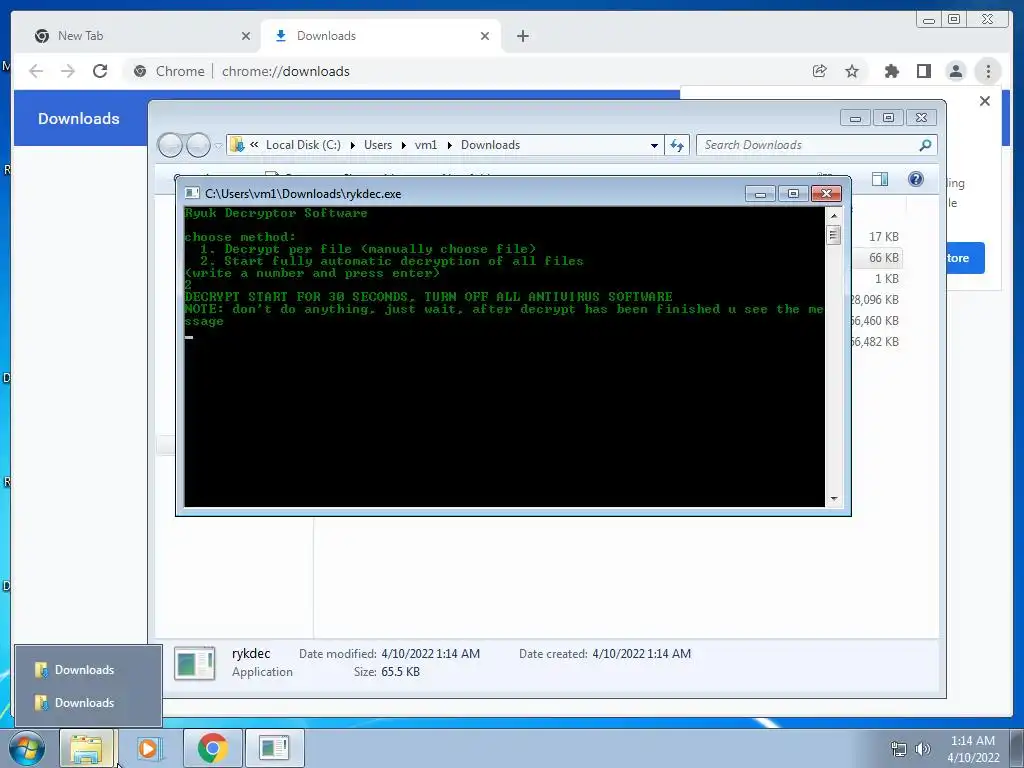The image size is (1024, 768).
Task: Open Chrome's extensions puzzle icon
Action: pos(891,71)
